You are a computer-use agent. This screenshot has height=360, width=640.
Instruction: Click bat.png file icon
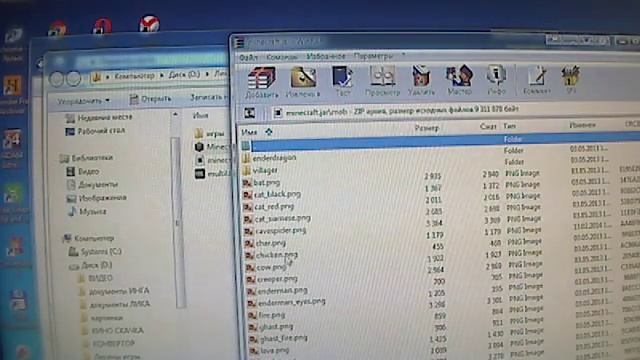247,183
